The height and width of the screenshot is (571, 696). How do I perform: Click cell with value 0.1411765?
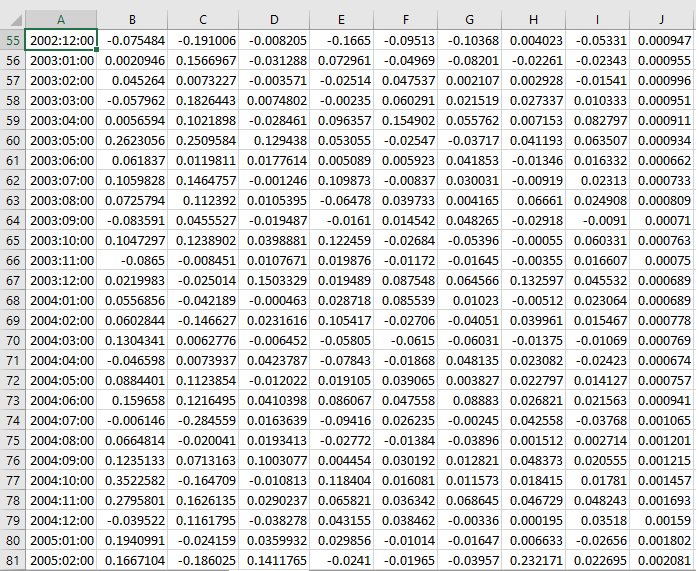pos(274,560)
